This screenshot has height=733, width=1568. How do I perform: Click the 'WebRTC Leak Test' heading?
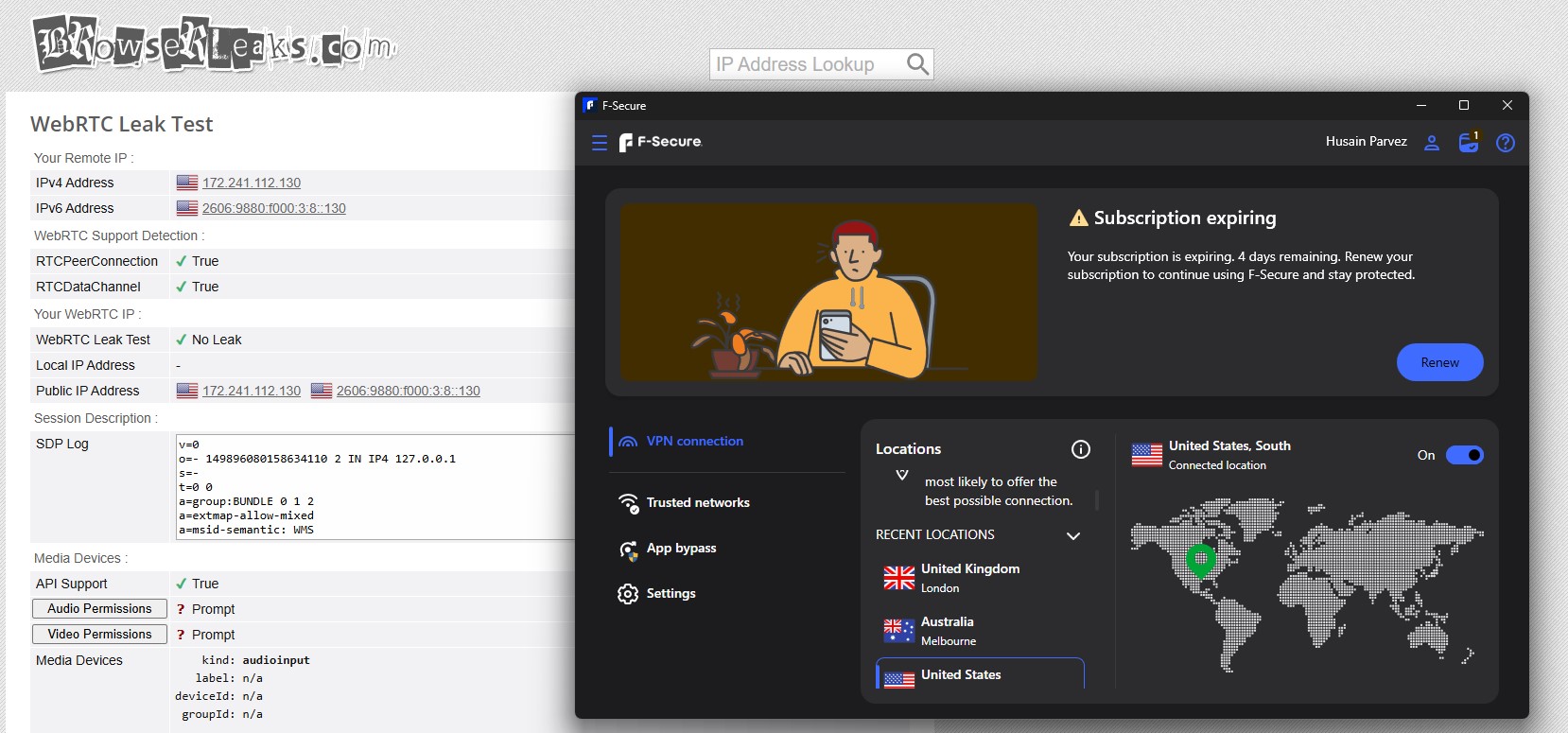coord(122,125)
